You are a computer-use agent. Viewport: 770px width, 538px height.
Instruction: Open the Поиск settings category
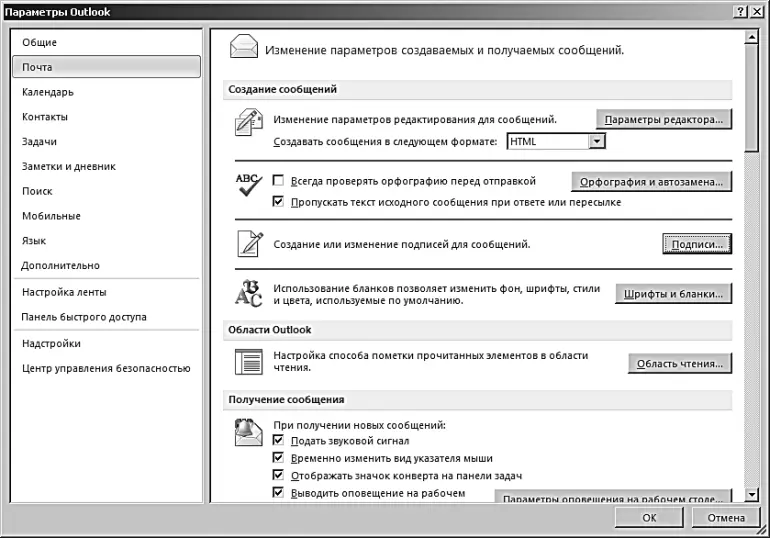[x=106, y=191]
